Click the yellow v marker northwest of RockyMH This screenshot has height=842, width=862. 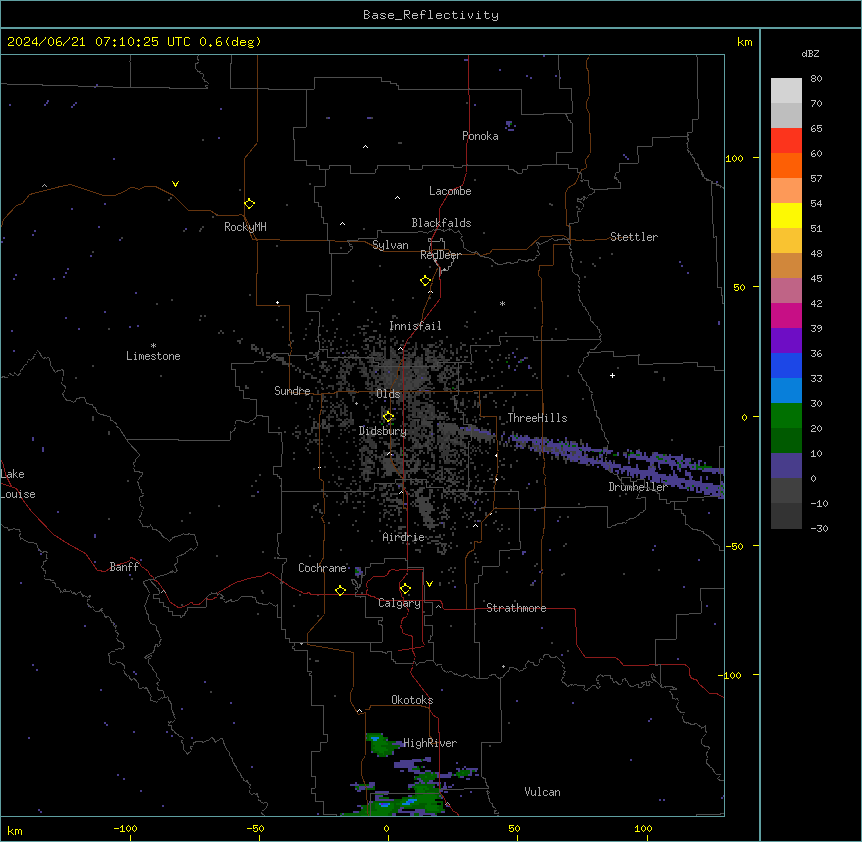[x=175, y=184]
